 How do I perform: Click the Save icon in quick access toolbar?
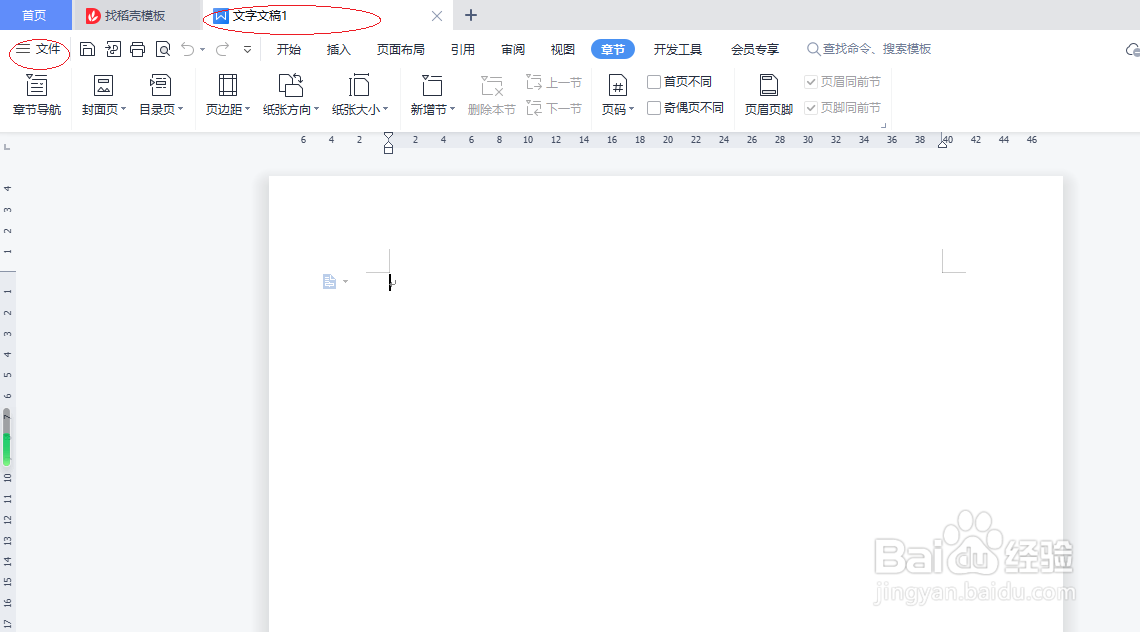[x=87, y=48]
